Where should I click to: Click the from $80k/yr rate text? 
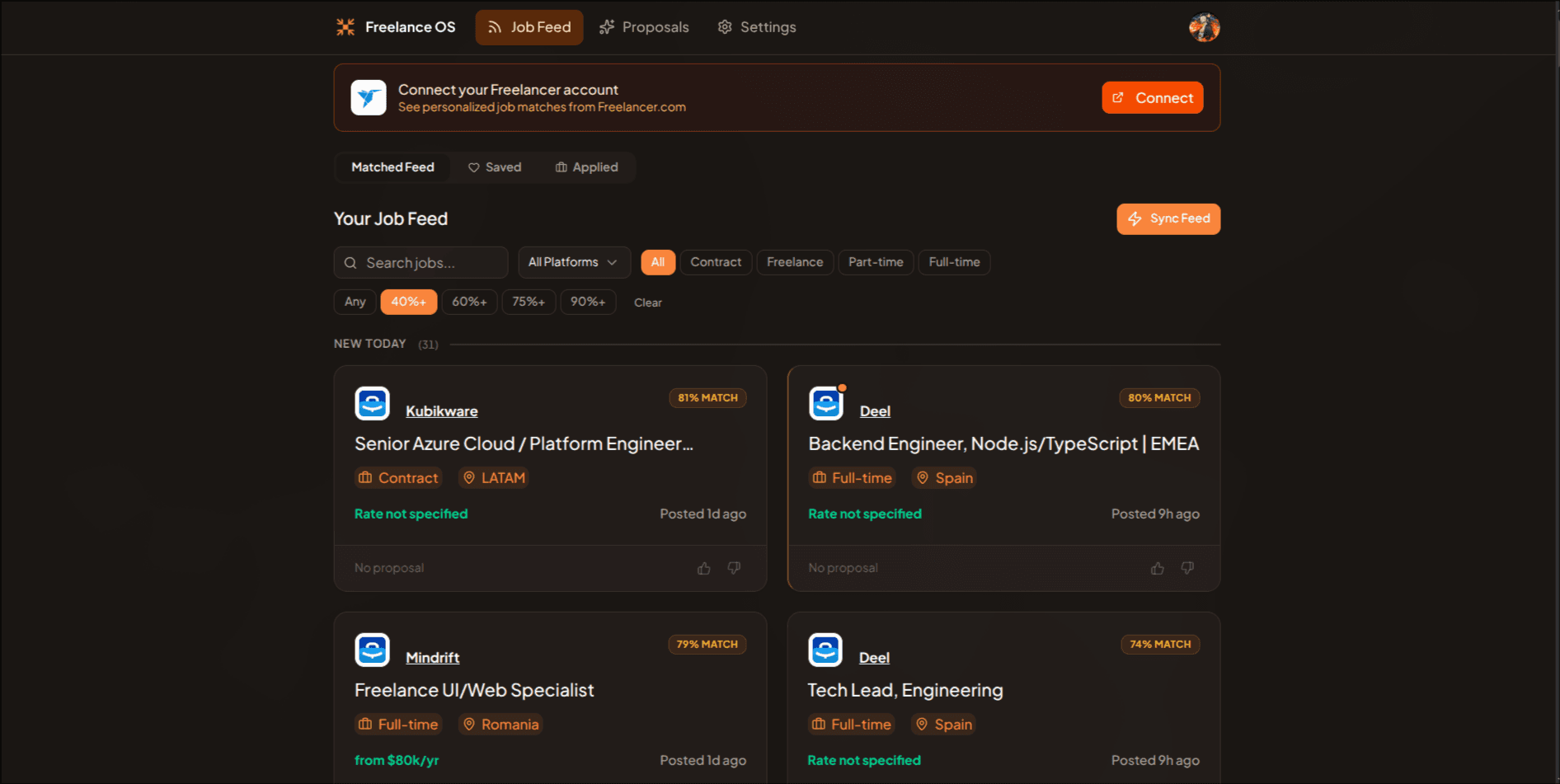(397, 760)
